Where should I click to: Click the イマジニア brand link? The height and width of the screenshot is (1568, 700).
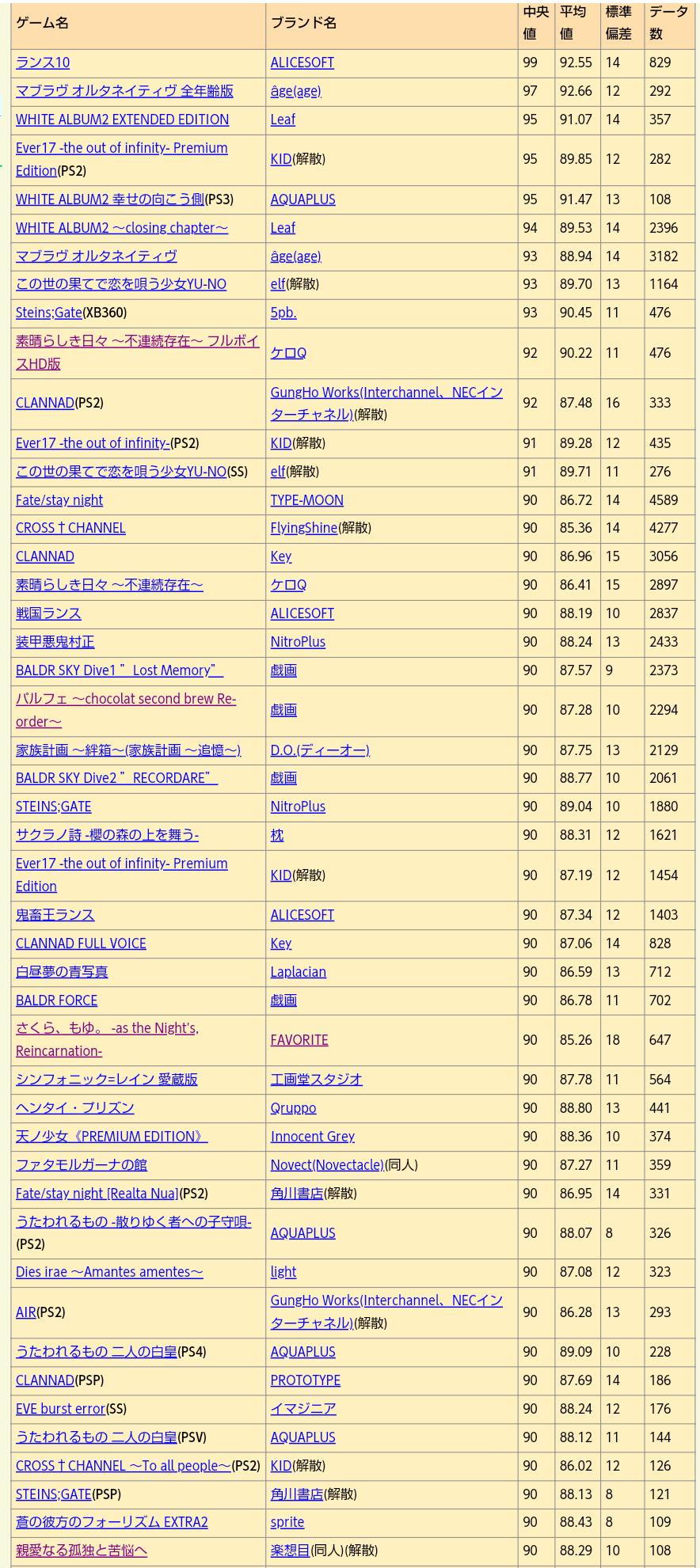tap(302, 1409)
